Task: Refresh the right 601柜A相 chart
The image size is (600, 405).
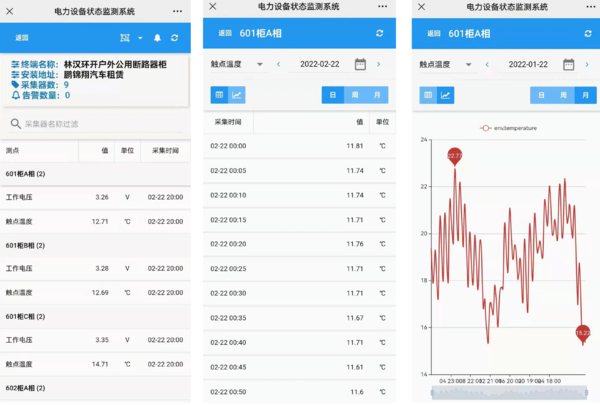Action: tap(588, 34)
